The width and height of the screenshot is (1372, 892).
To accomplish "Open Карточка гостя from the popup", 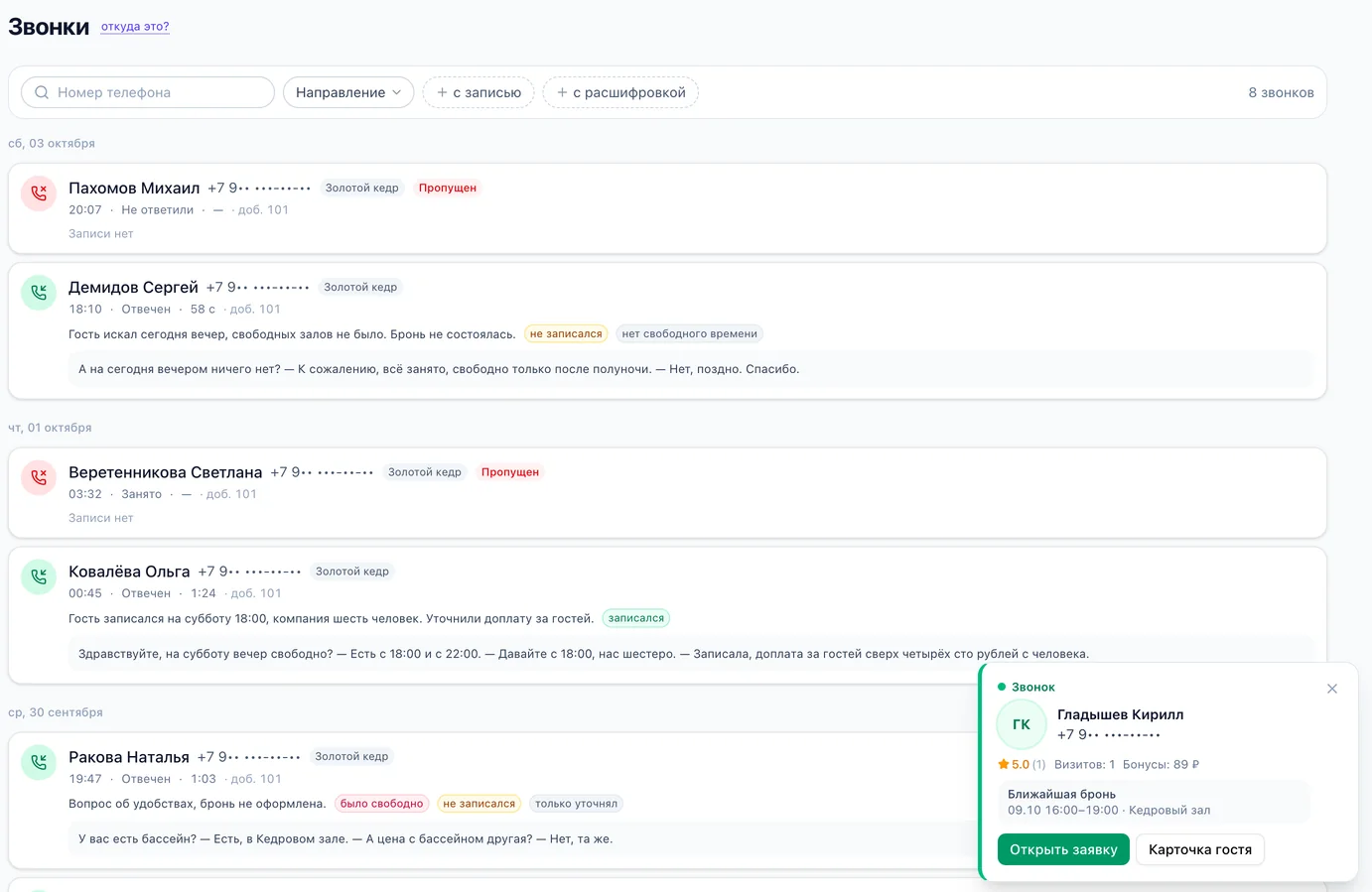I will click(x=1200, y=849).
